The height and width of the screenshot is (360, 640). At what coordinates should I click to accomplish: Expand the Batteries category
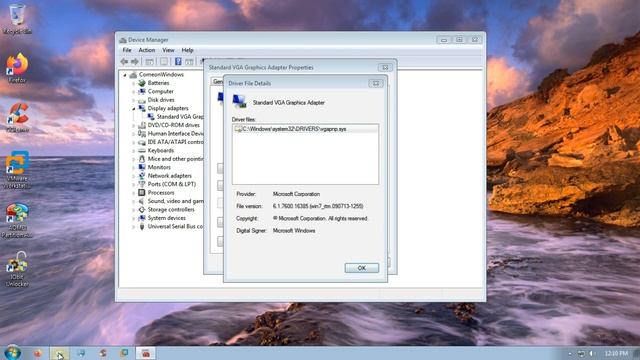[133, 83]
